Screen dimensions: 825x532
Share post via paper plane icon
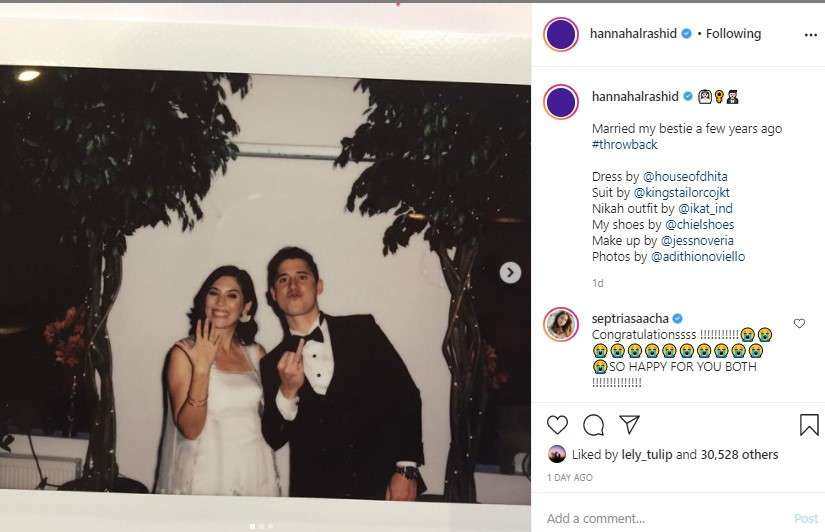tap(629, 425)
